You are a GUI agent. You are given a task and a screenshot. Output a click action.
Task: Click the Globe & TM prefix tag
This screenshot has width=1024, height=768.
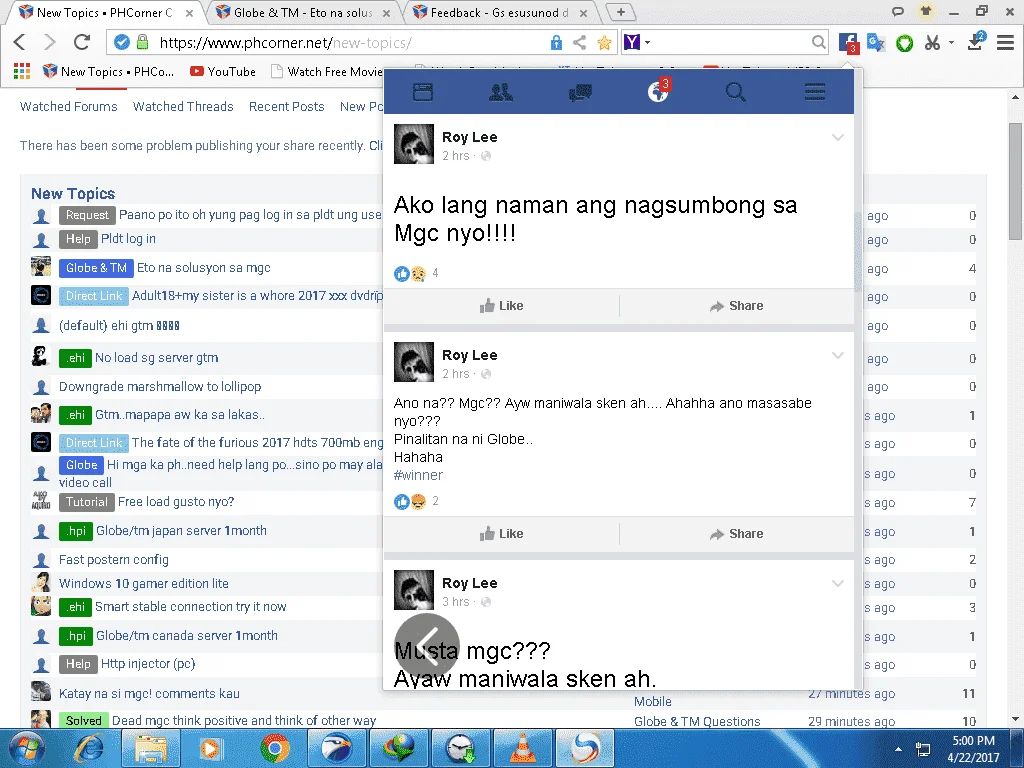[x=96, y=268]
